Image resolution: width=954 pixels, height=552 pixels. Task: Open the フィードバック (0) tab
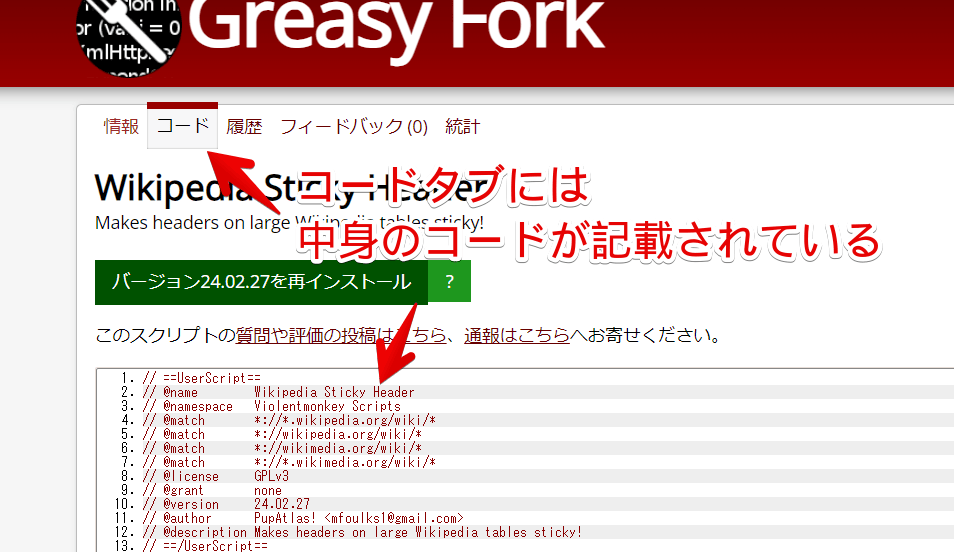pyautogui.click(x=353, y=127)
